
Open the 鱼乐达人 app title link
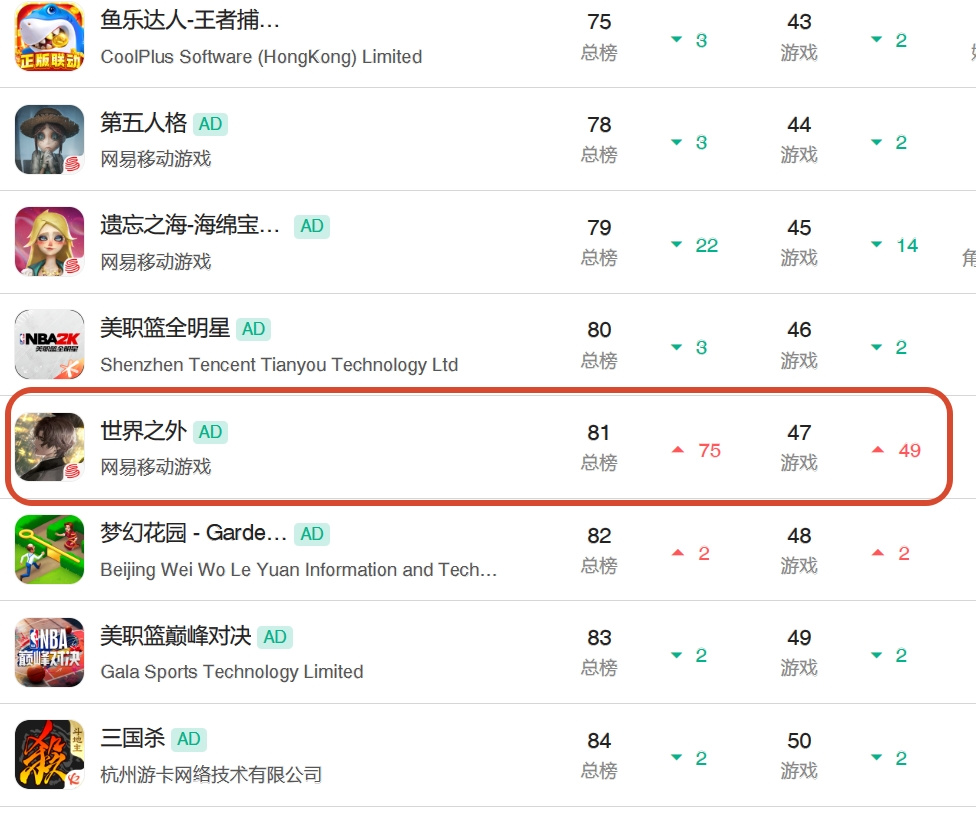190,20
